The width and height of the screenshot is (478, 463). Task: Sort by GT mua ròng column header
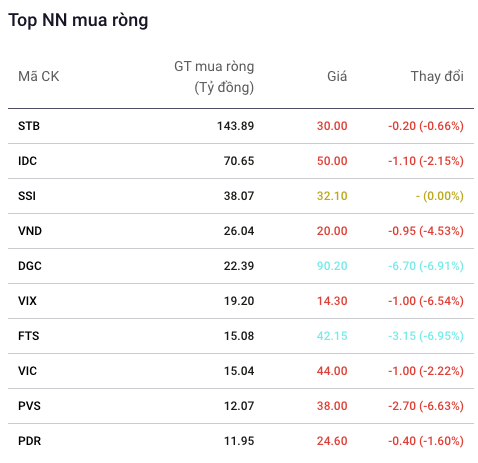pos(214,77)
